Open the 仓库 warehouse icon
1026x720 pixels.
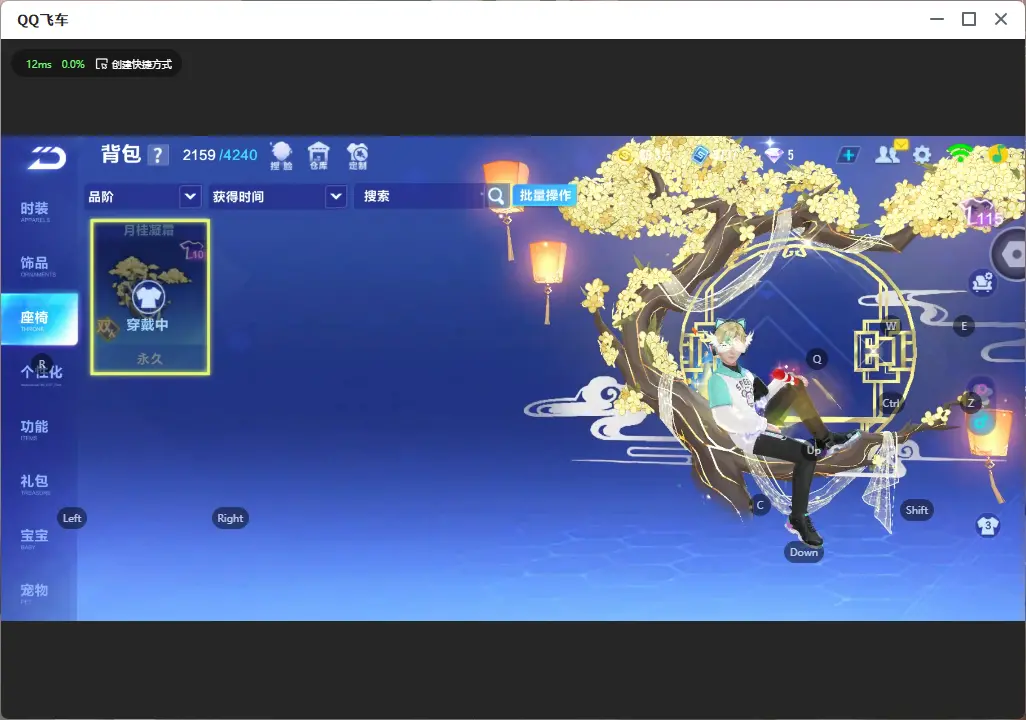[x=319, y=156]
